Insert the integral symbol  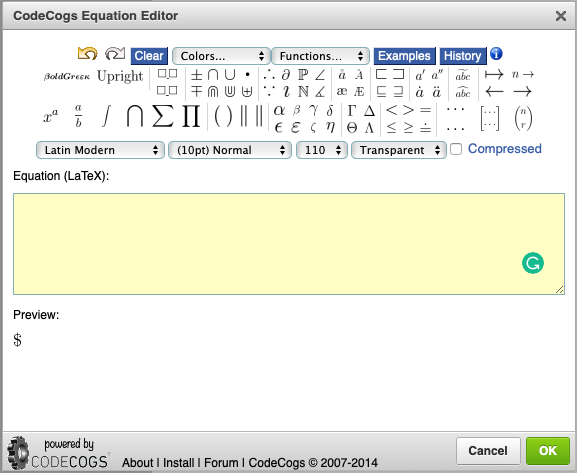[106, 117]
